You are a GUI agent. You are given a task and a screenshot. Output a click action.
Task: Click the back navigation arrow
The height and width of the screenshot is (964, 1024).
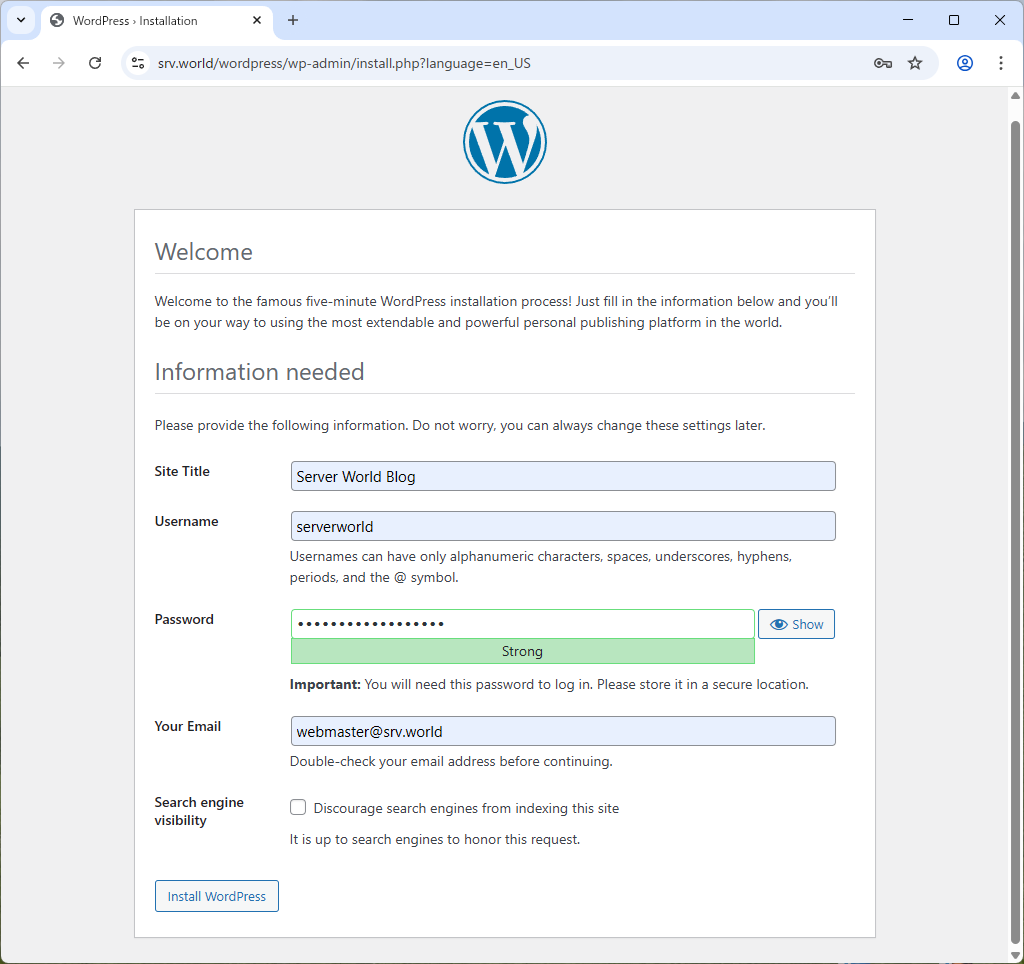pyautogui.click(x=23, y=62)
